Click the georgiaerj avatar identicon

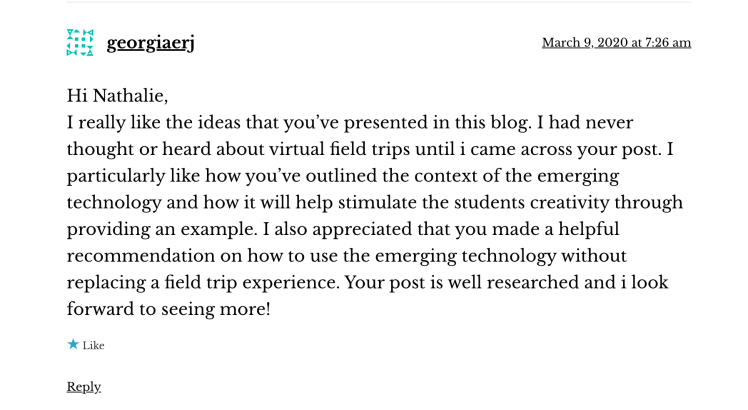pyautogui.click(x=80, y=42)
